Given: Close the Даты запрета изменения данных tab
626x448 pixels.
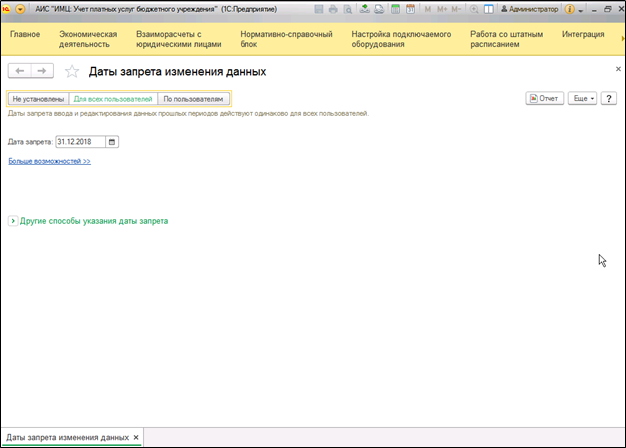Looking at the screenshot, I should (x=136, y=438).
